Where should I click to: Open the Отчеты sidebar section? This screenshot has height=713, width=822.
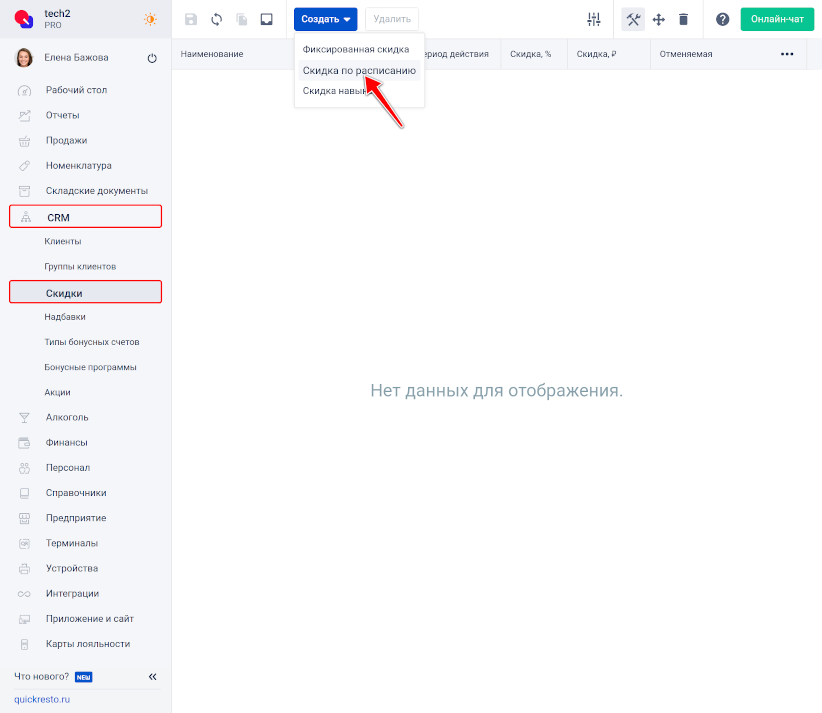click(62, 115)
